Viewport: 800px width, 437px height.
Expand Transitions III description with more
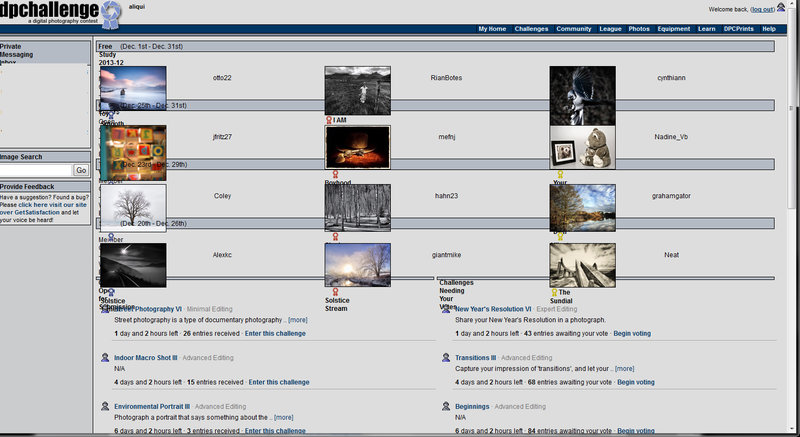(x=624, y=369)
